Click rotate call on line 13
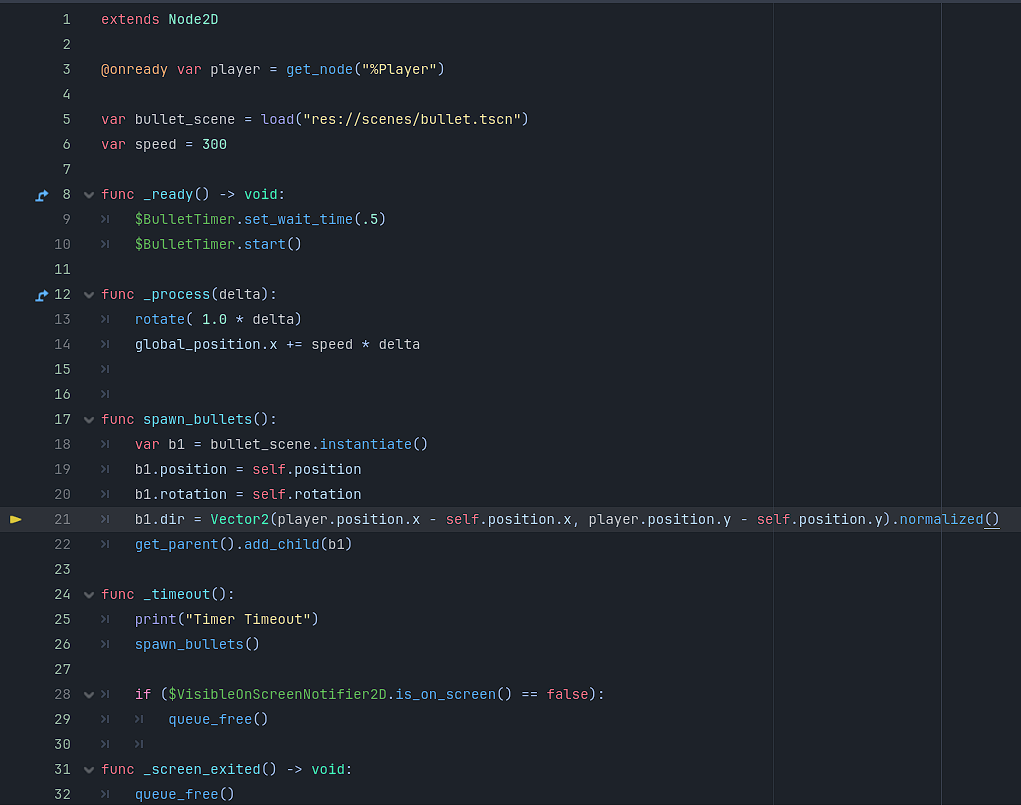Screen dimensions: 1021x805 point(160,319)
